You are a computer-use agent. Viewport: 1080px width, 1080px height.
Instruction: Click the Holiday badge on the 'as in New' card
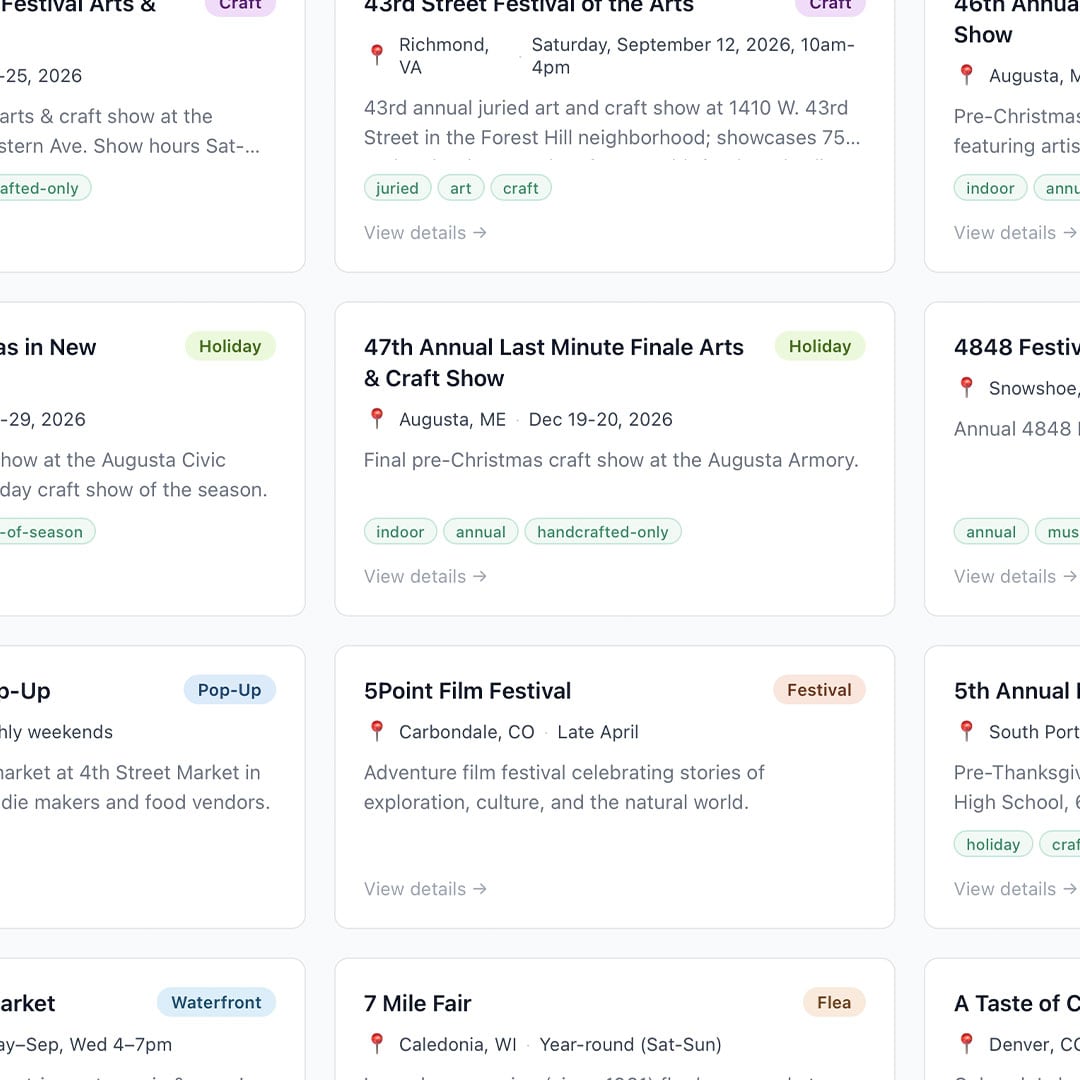(x=230, y=346)
